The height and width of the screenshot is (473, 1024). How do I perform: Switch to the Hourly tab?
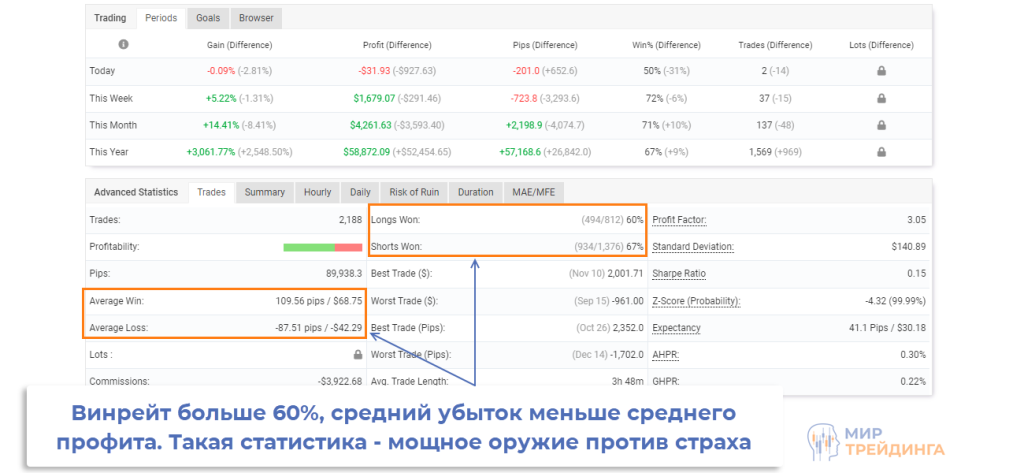click(x=317, y=192)
